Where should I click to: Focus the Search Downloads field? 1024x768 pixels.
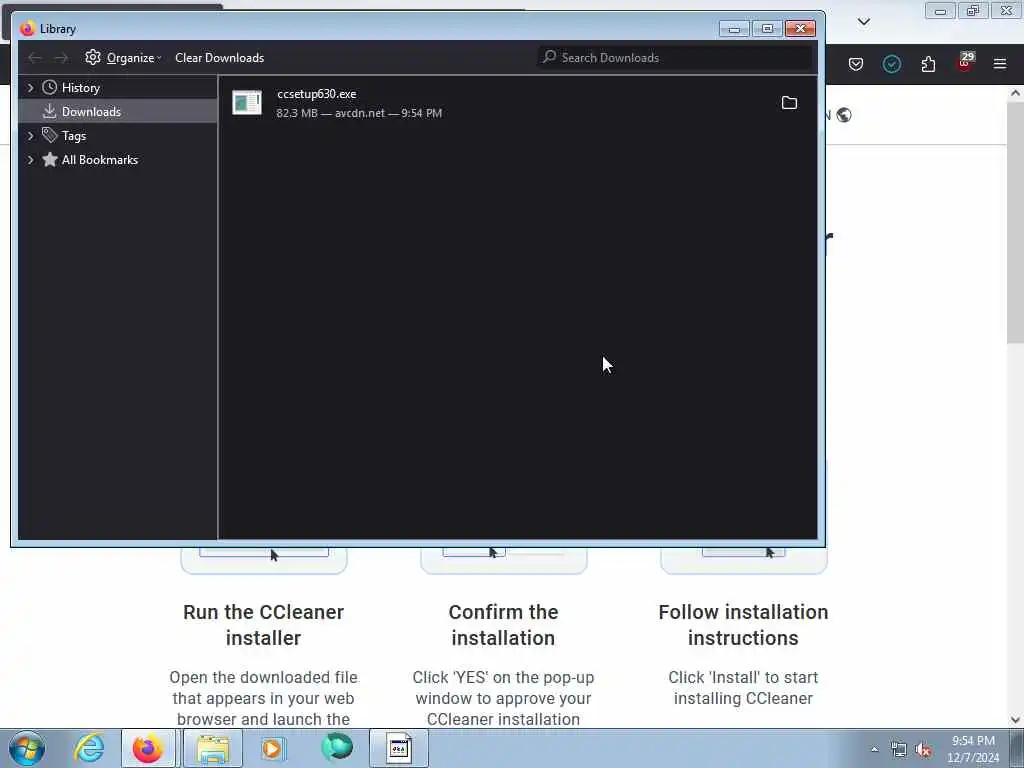(x=675, y=57)
